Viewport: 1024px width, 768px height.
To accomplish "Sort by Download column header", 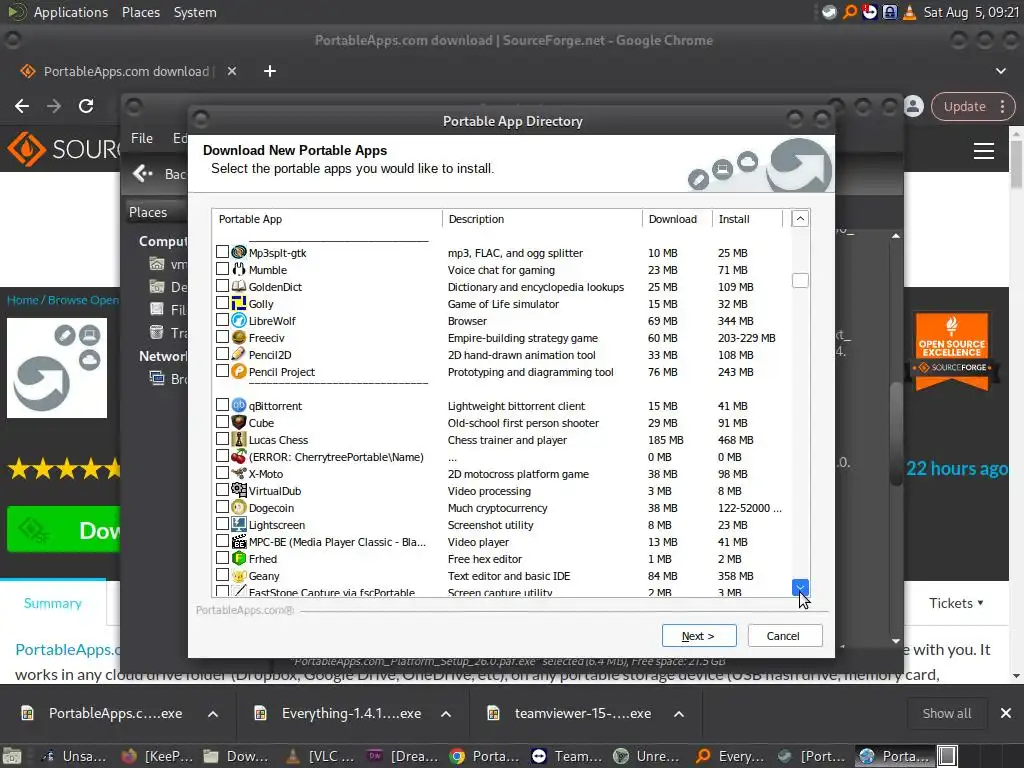I will (x=677, y=219).
